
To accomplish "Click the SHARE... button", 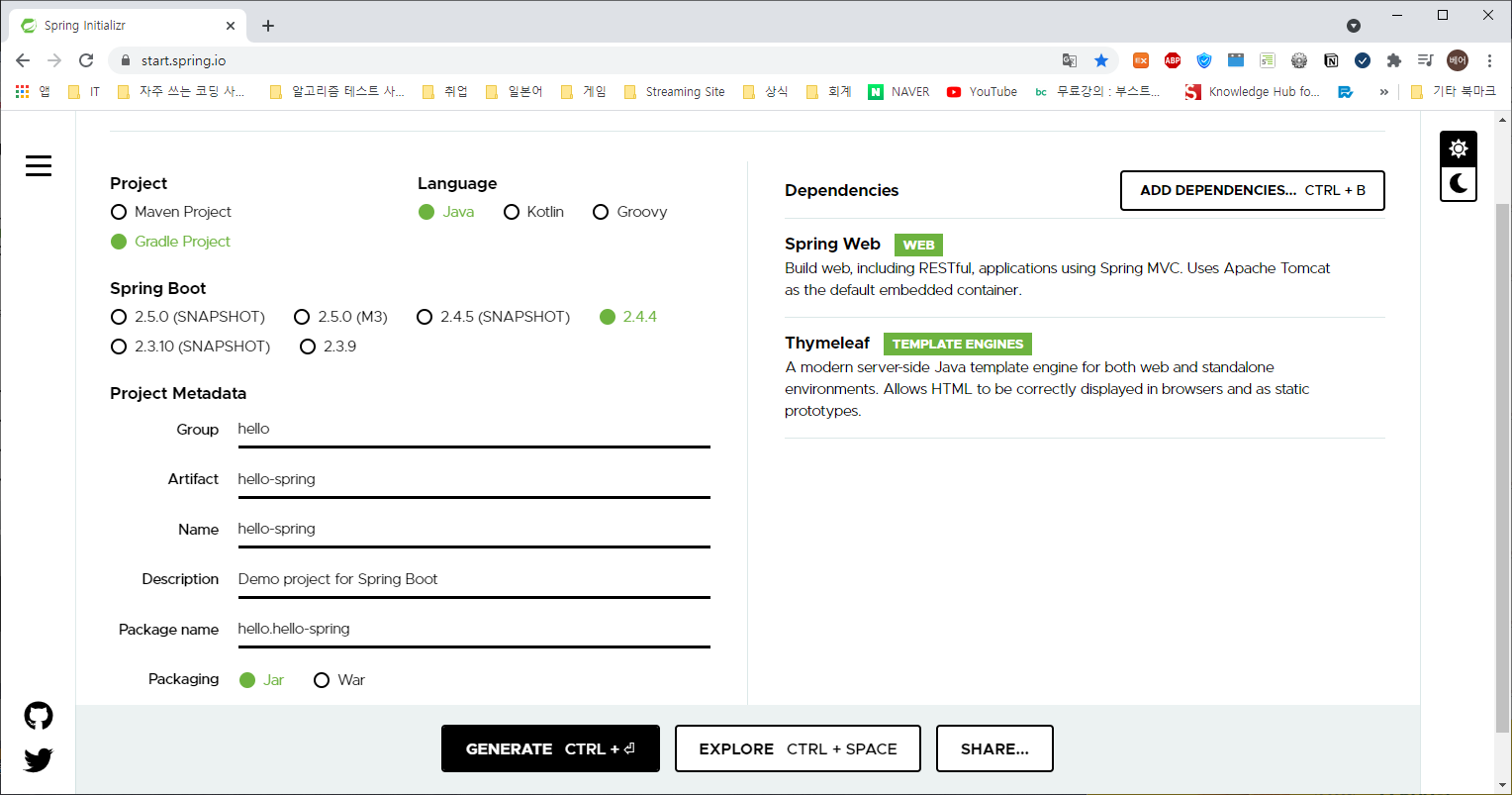I will pos(994,748).
